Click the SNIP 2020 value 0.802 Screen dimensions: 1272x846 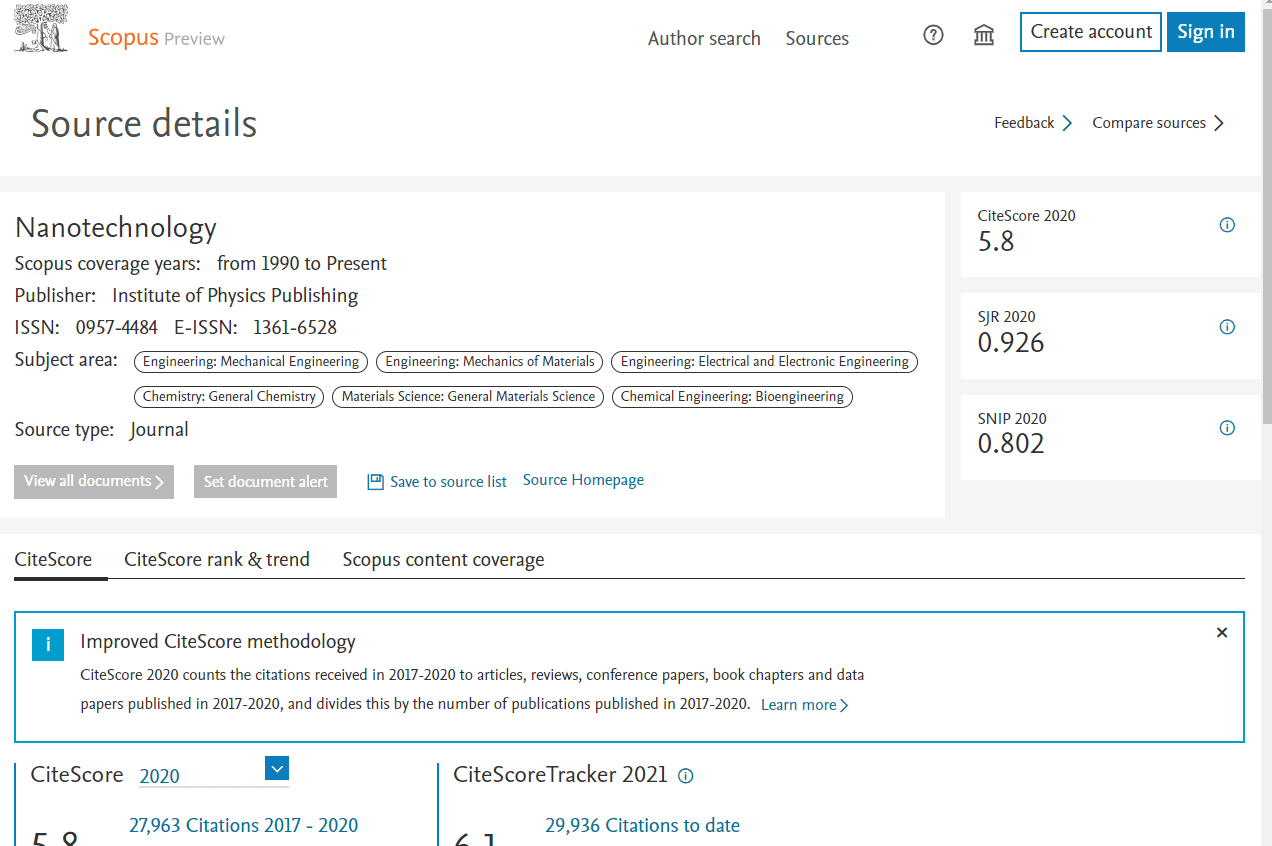1011,444
